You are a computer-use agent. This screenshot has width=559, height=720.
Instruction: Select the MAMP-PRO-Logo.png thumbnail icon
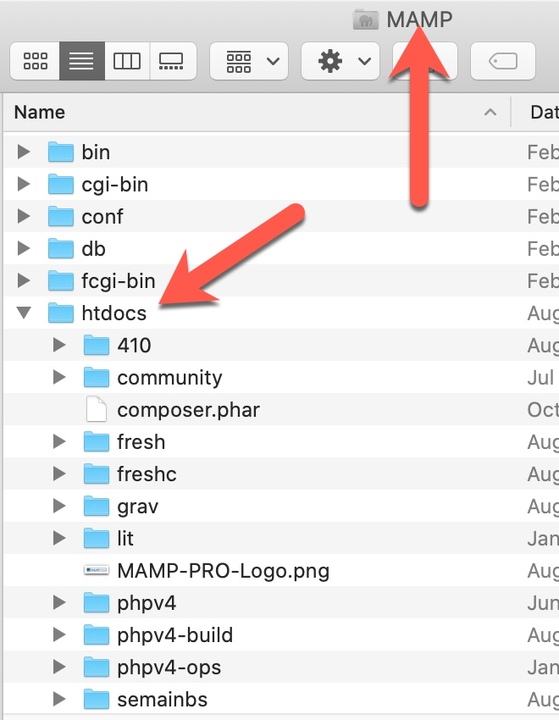click(96, 570)
